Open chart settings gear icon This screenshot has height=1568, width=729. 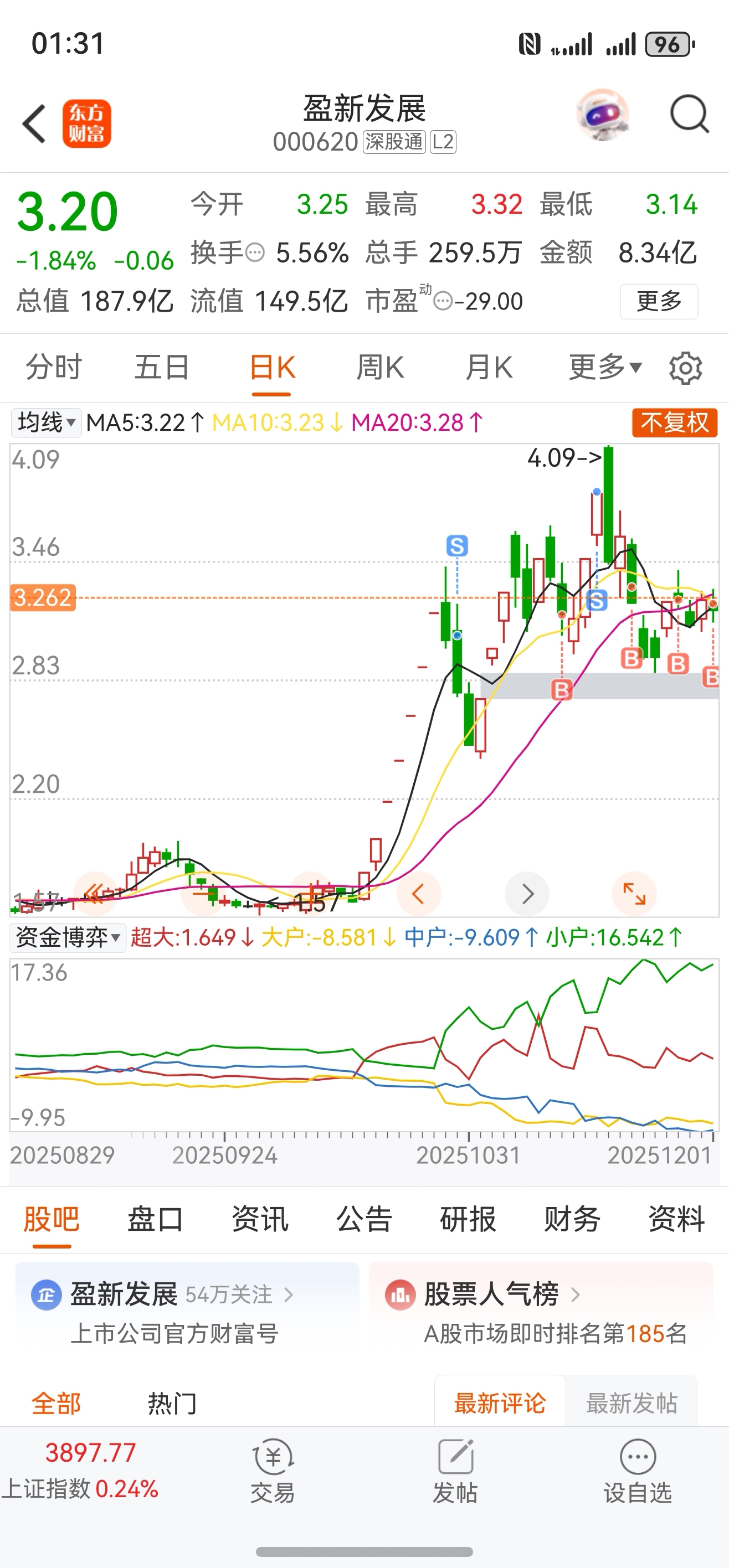685,368
